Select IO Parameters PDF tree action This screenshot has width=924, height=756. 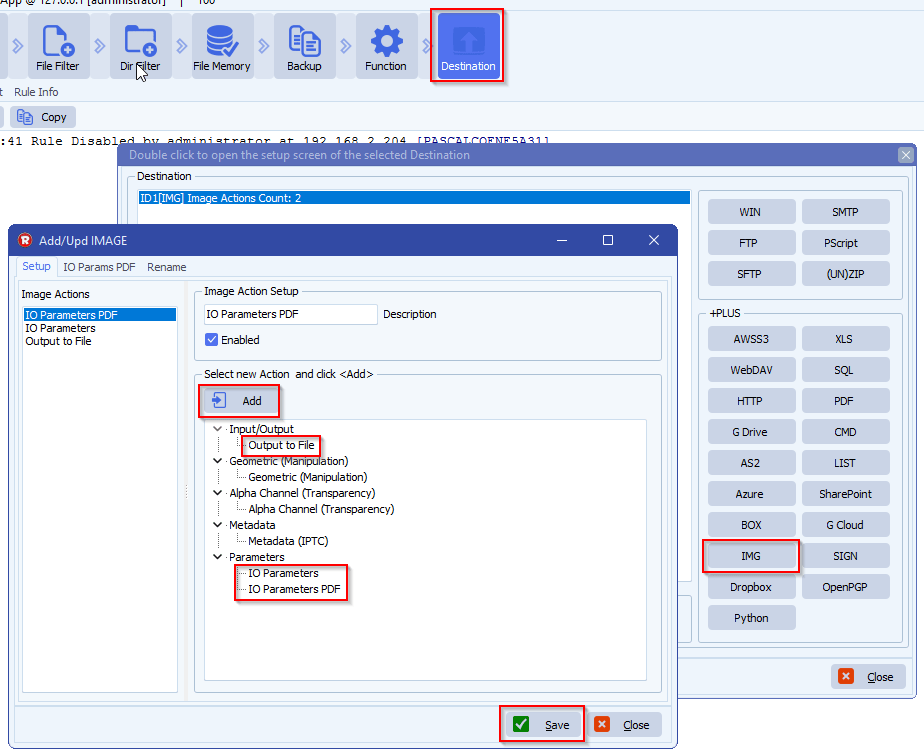coord(294,589)
